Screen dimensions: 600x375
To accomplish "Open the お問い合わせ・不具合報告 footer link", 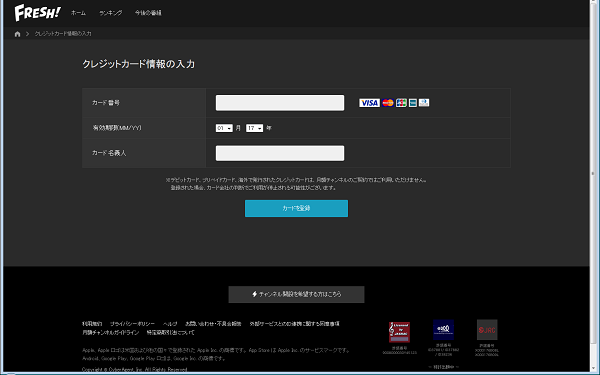I will pyautogui.click(x=213, y=324).
